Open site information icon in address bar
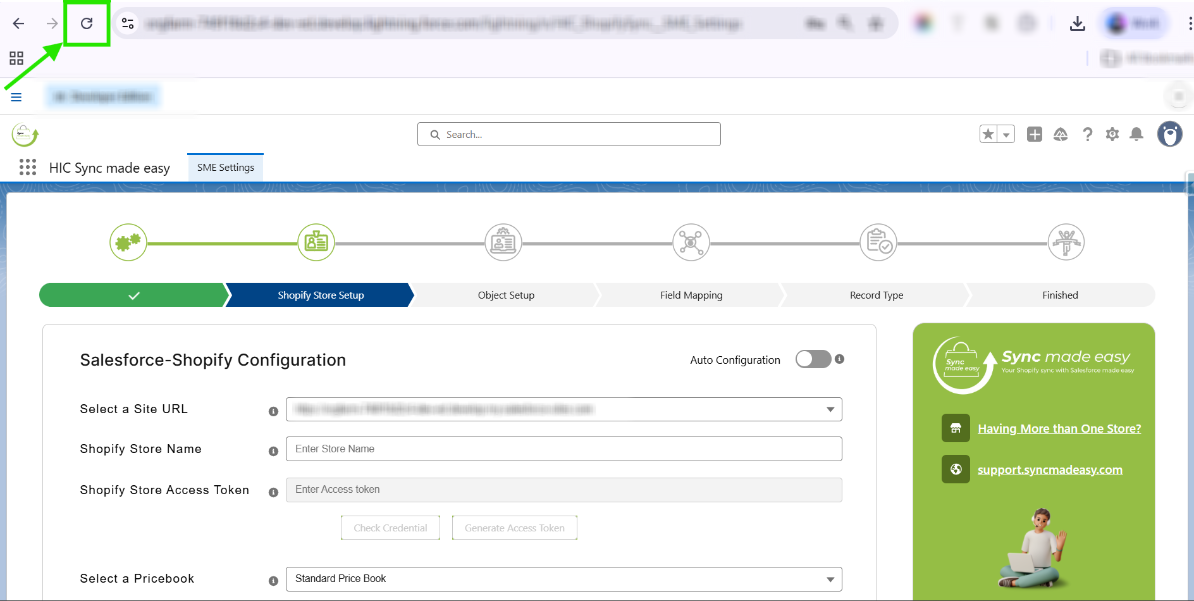Viewport: 1194px width, 601px height. pos(128,24)
